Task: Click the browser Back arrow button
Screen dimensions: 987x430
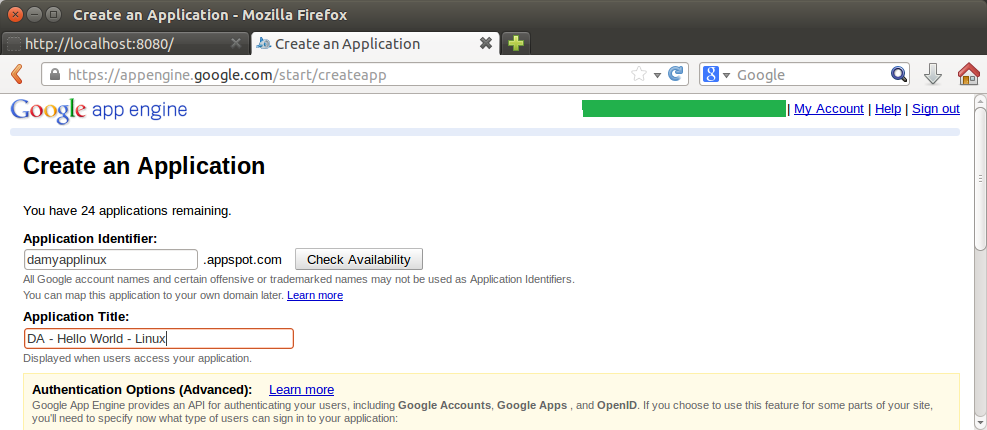Action: [x=17, y=74]
